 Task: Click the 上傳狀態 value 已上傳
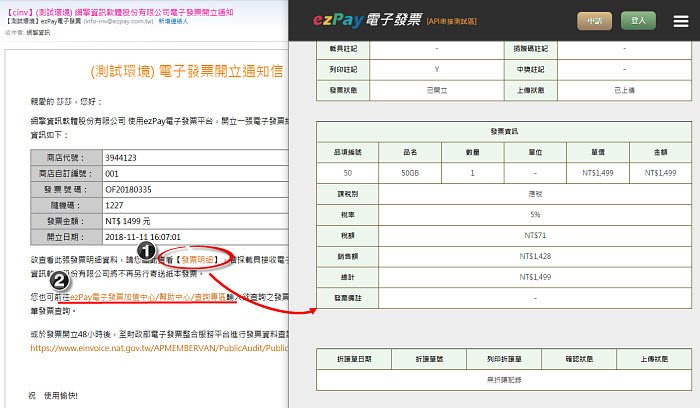(624, 91)
